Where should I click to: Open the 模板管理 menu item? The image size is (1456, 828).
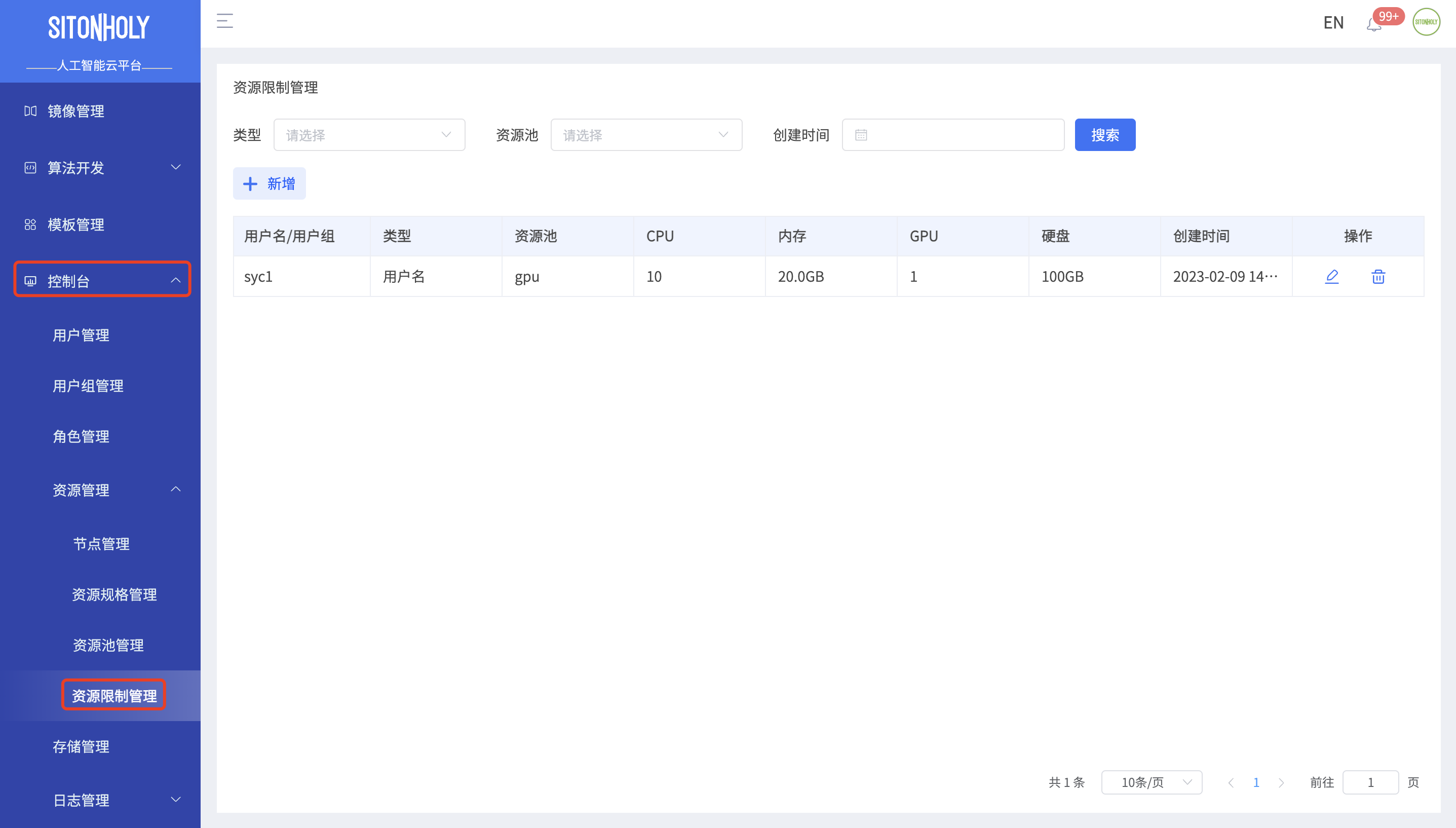click(100, 224)
